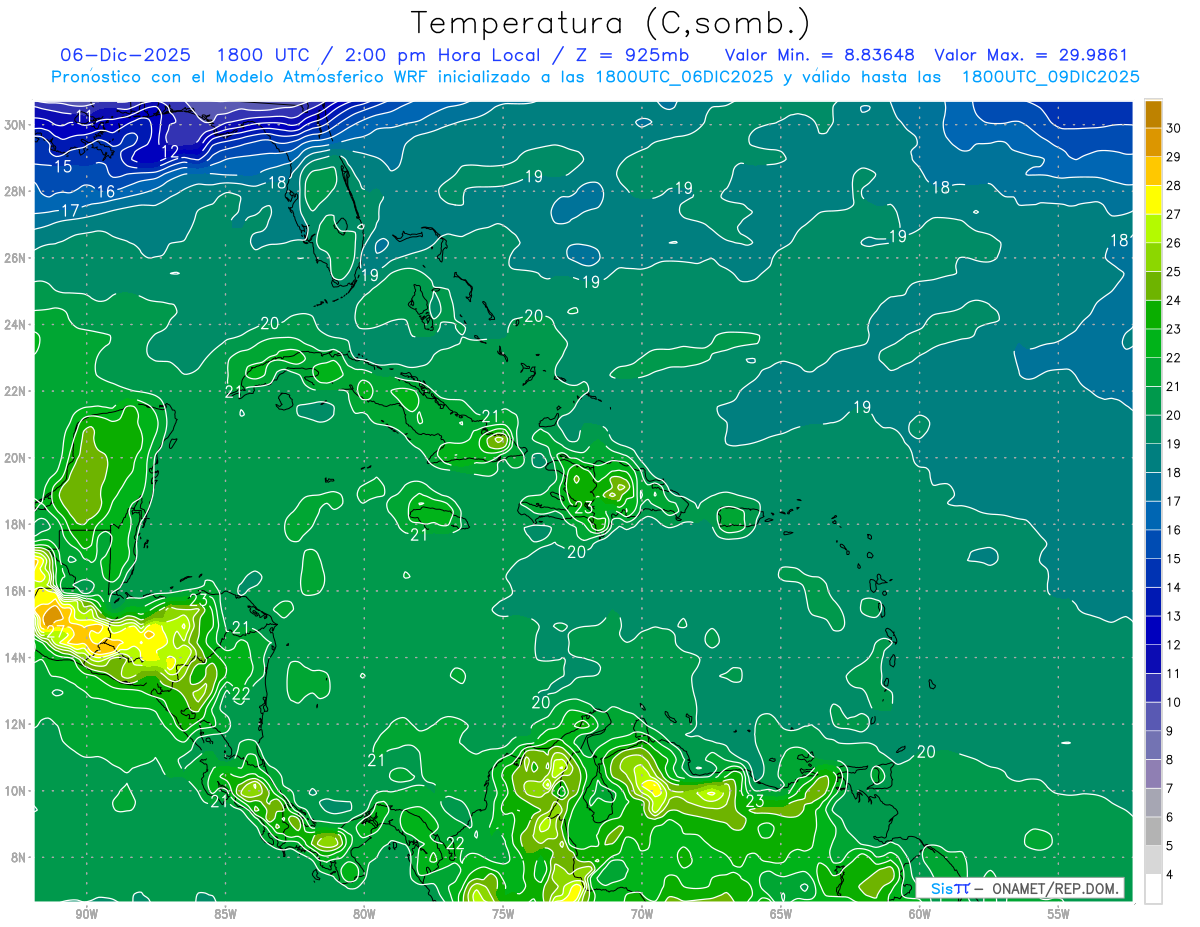Screen dimensions: 1200x927
Task: Click the "55W" longitude axis label
Action: 1059,914
